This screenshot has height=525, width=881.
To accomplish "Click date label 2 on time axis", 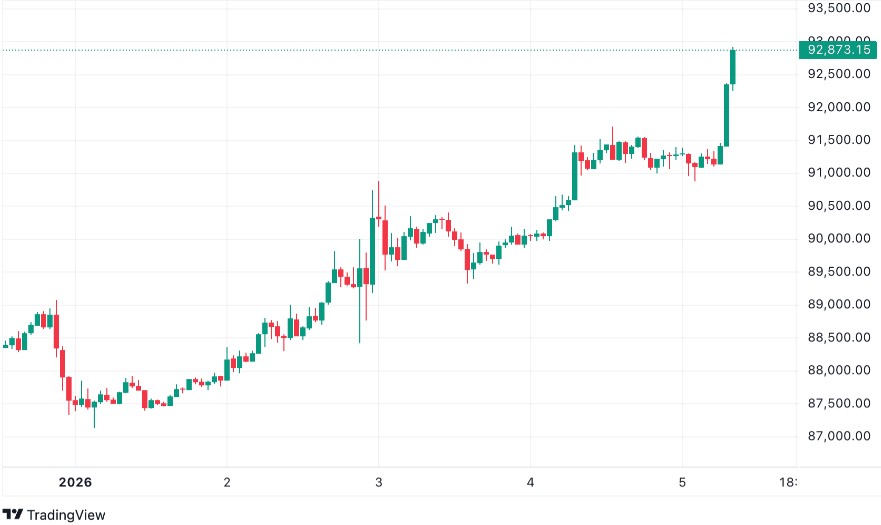I will point(227,482).
